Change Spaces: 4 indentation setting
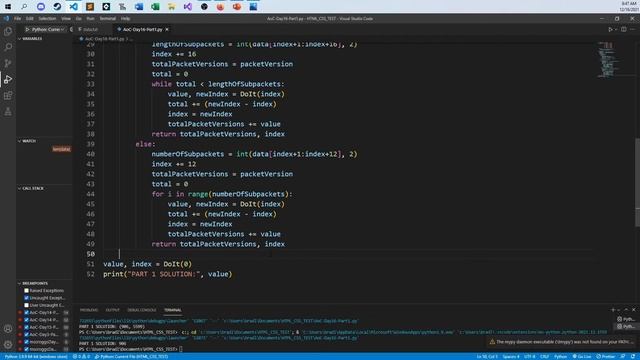Image resolution: width=640 pixels, height=360 pixels. [511, 356]
